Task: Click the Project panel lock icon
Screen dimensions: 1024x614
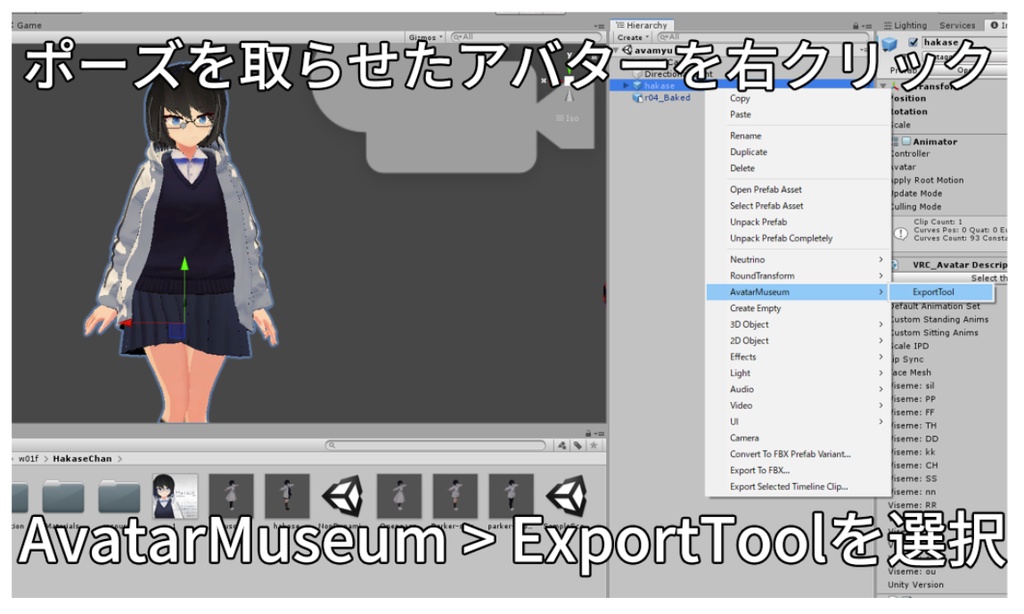Action: coord(588,433)
